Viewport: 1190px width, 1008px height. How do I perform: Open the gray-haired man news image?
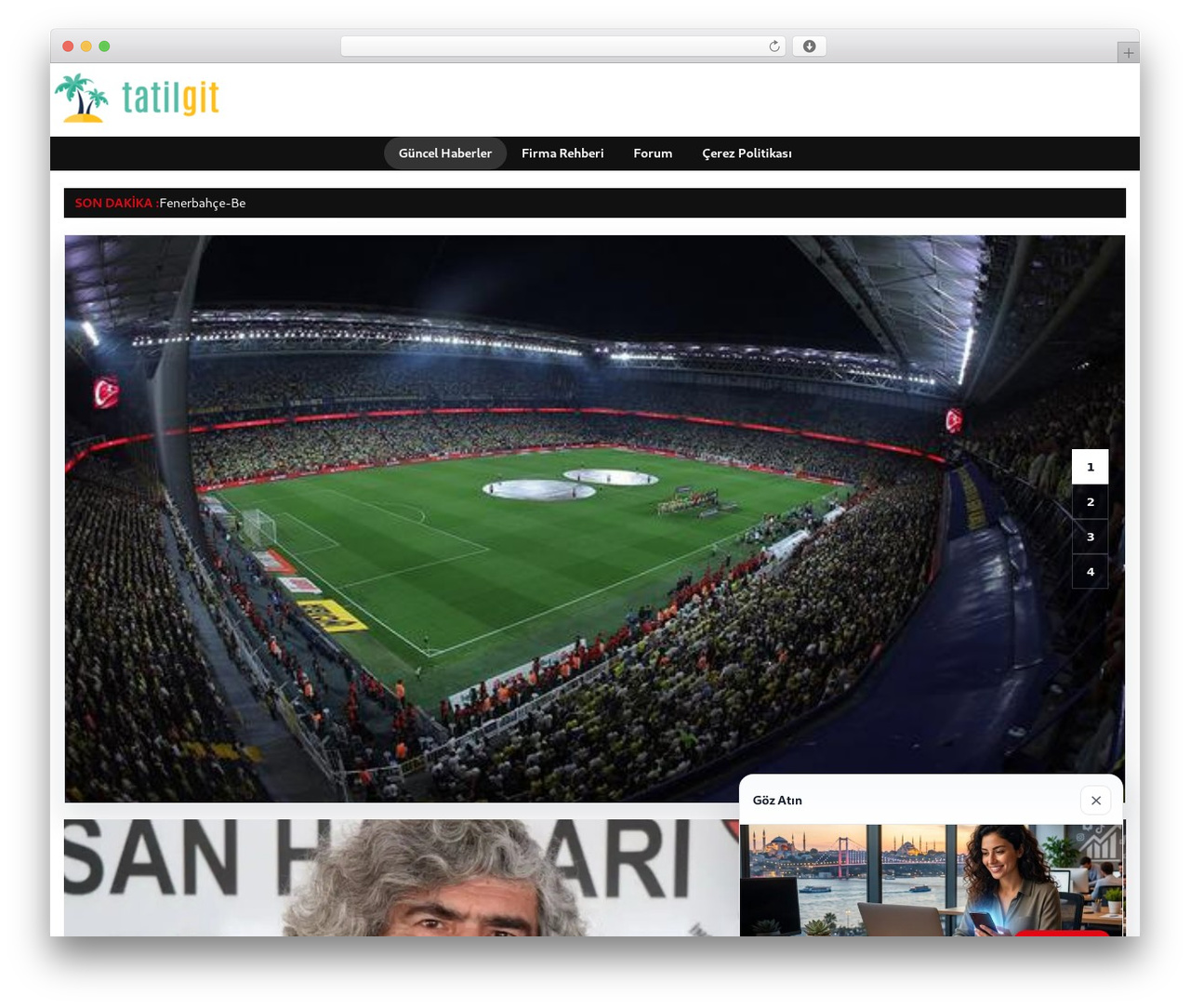[x=401, y=878]
